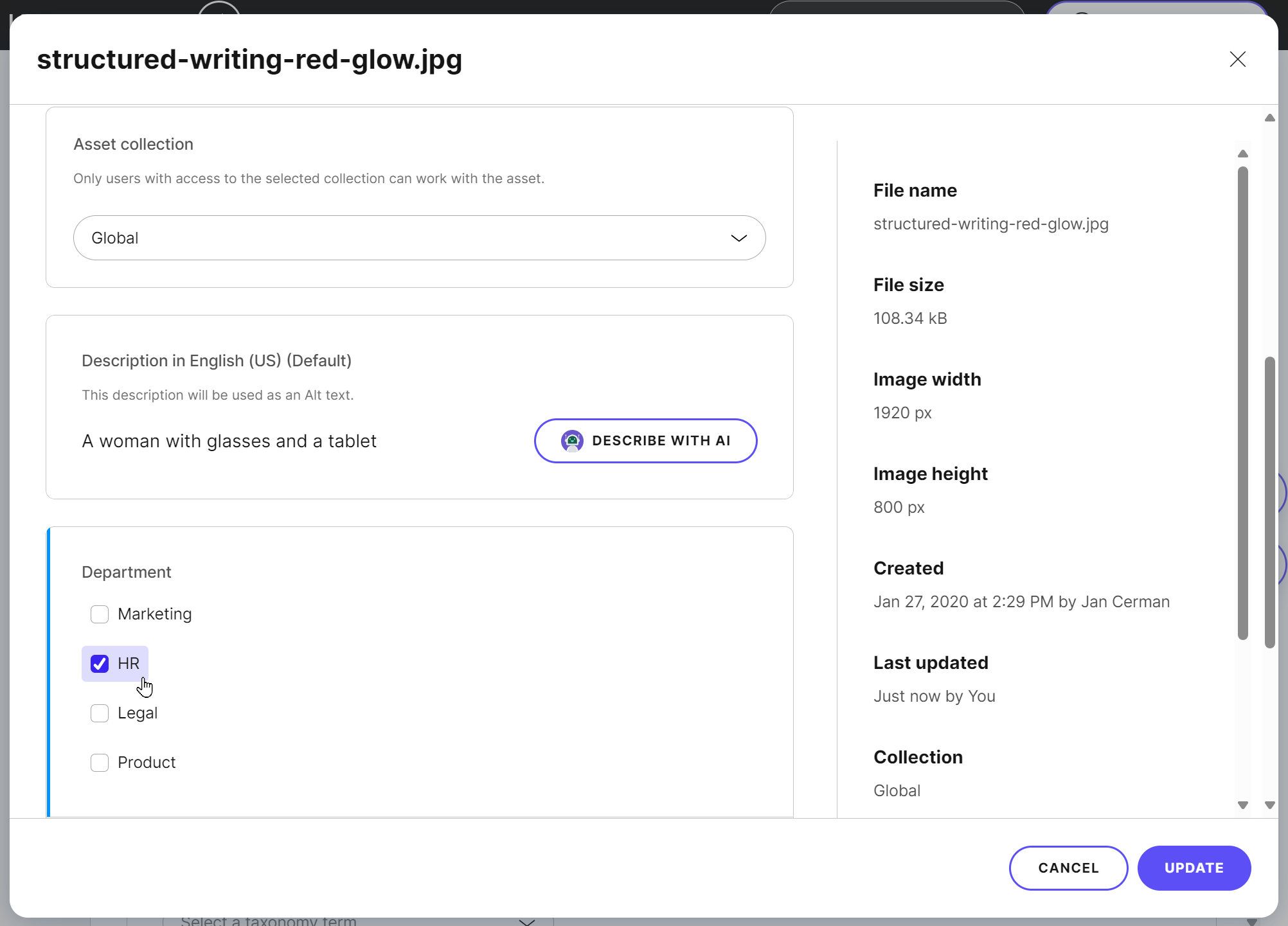Click the file name structured-writing-red-glow.jpg link
Image resolution: width=1288 pixels, height=926 pixels.
pos(990,224)
